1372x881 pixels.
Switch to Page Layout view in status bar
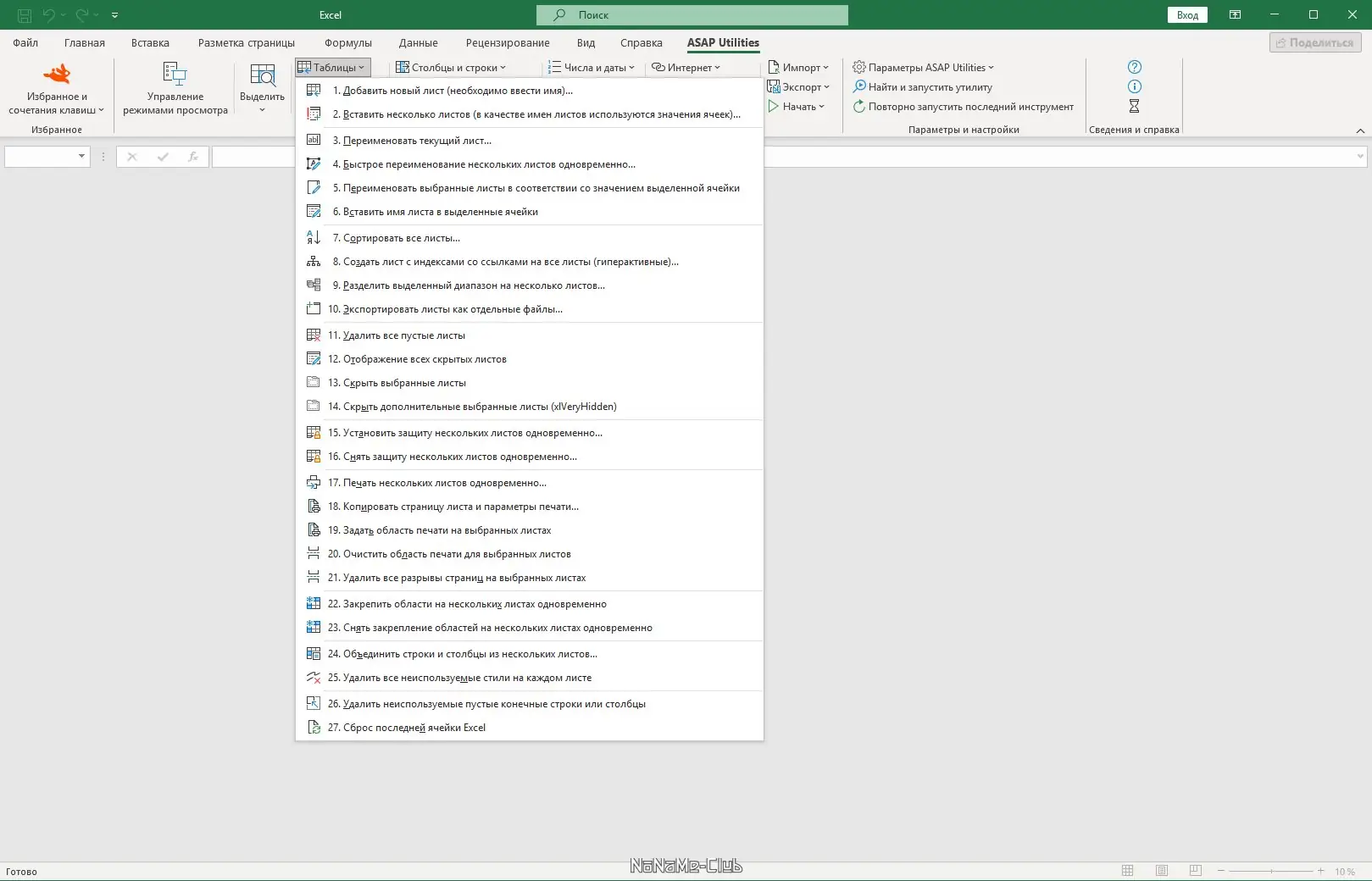(1162, 871)
